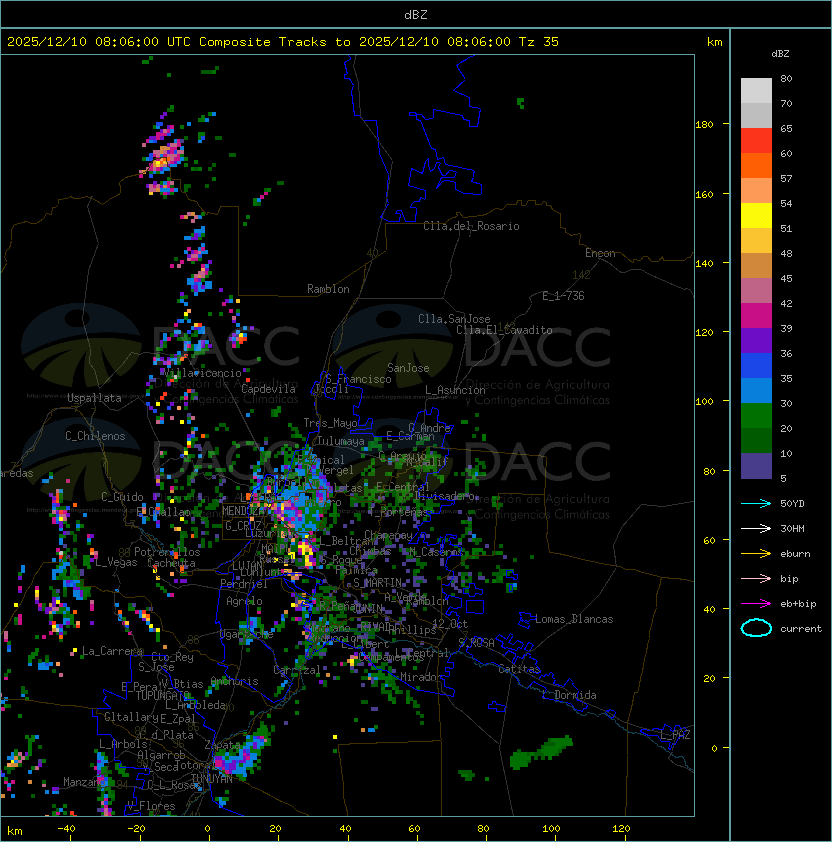Click the 'Uspallata' map label
The image size is (832, 842).
point(94,398)
